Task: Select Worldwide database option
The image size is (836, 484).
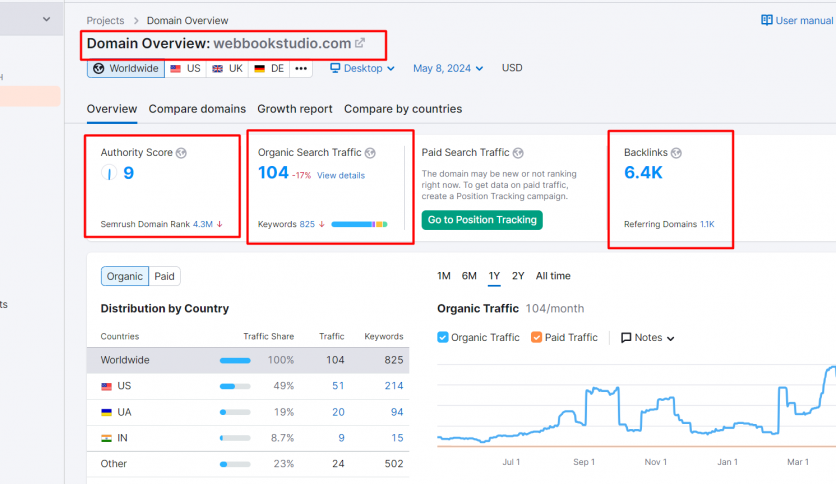Action: pos(126,68)
